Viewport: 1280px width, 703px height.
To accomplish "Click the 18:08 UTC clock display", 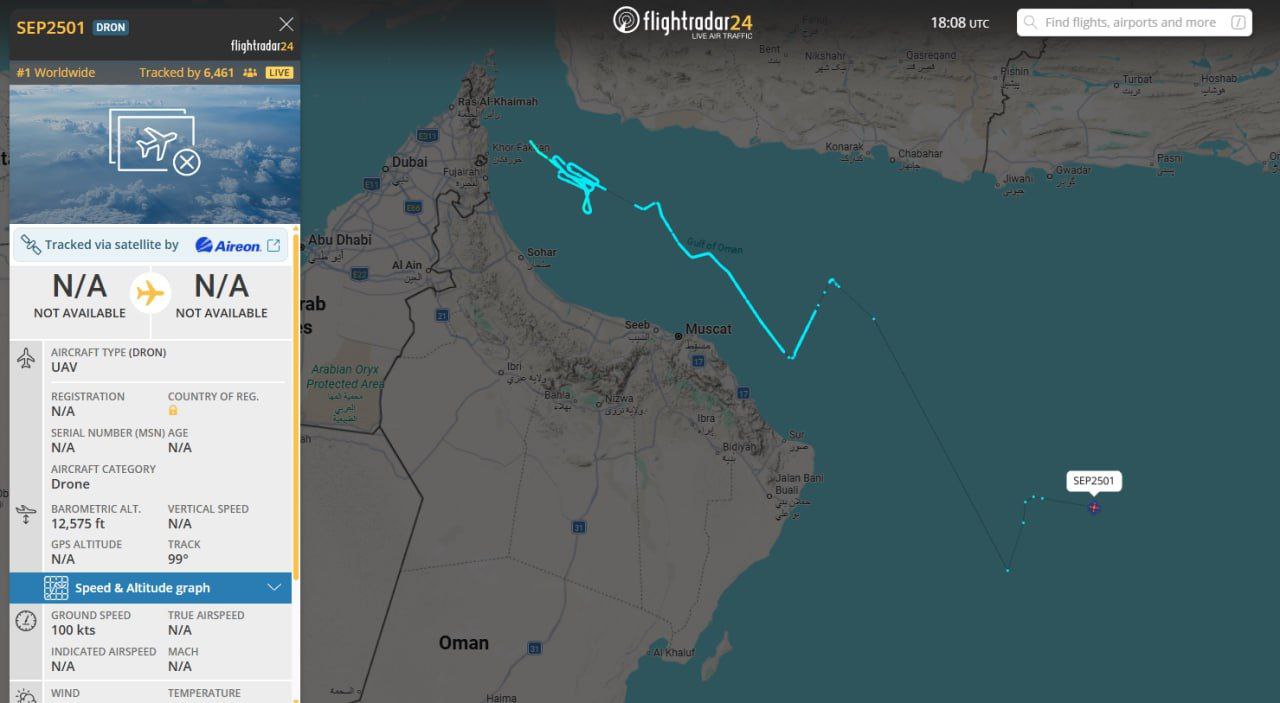I will coord(959,22).
